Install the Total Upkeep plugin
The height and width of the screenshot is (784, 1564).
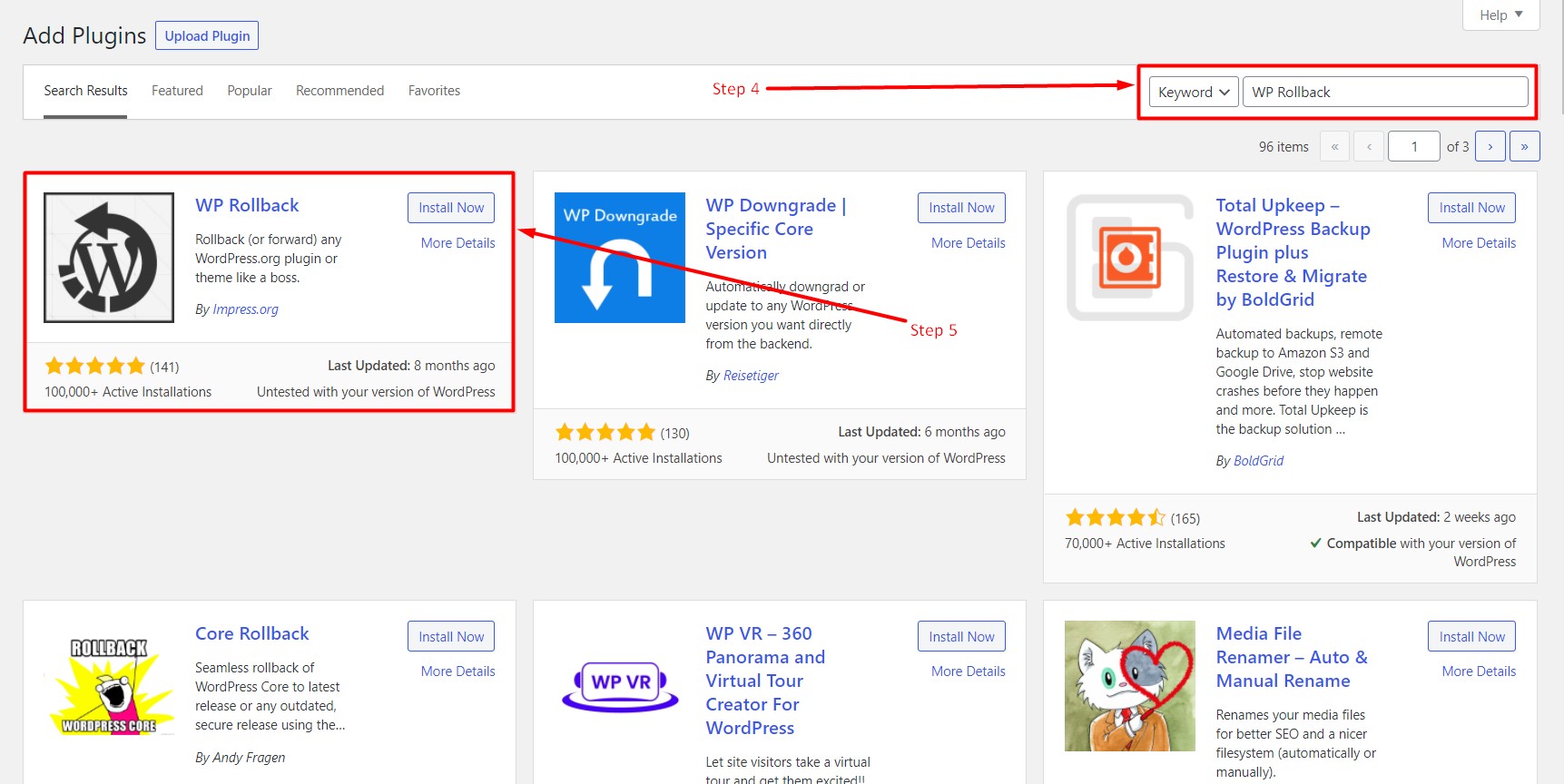click(x=1471, y=208)
